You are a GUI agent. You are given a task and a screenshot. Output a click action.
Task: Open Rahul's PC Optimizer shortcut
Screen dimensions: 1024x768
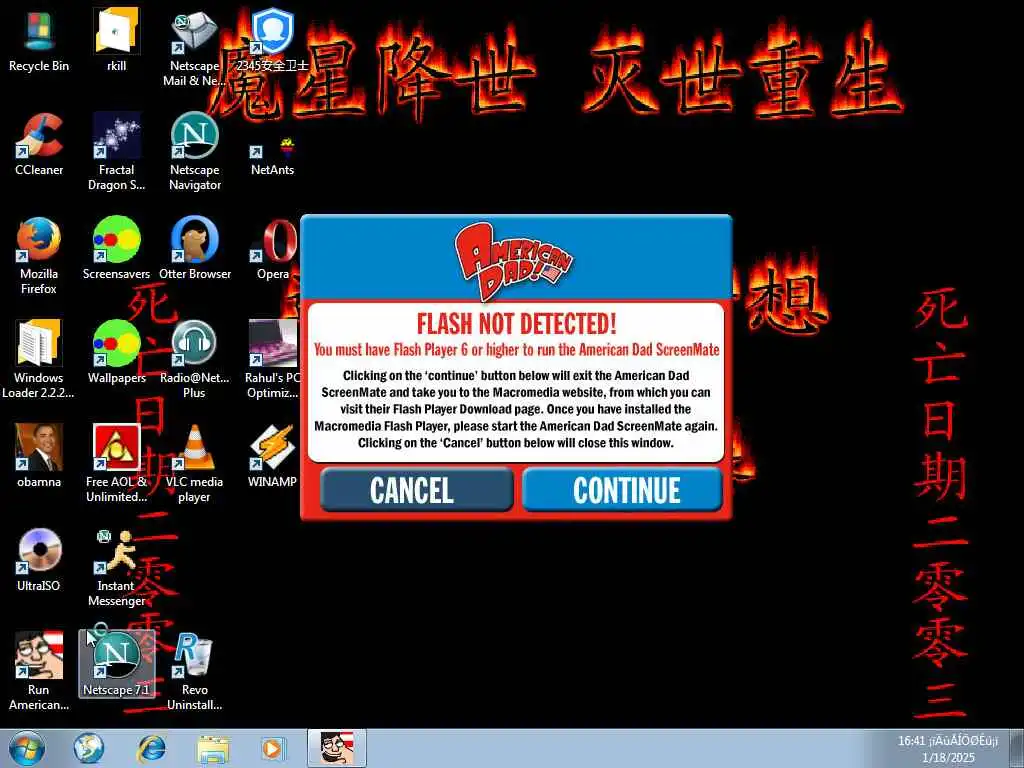272,359
